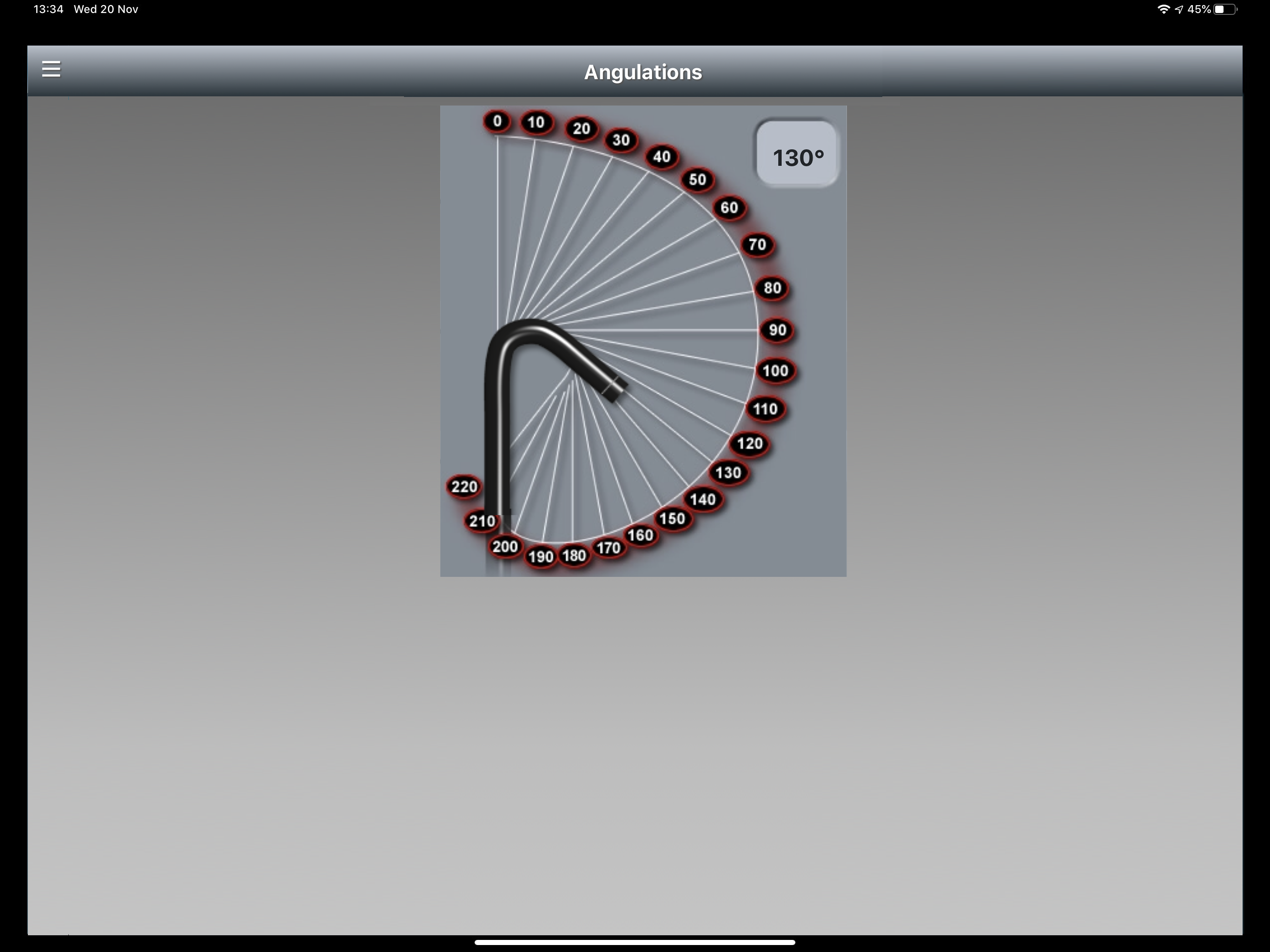The image size is (1270, 952).
Task: Select the 60 degree angle marker
Action: (x=729, y=208)
